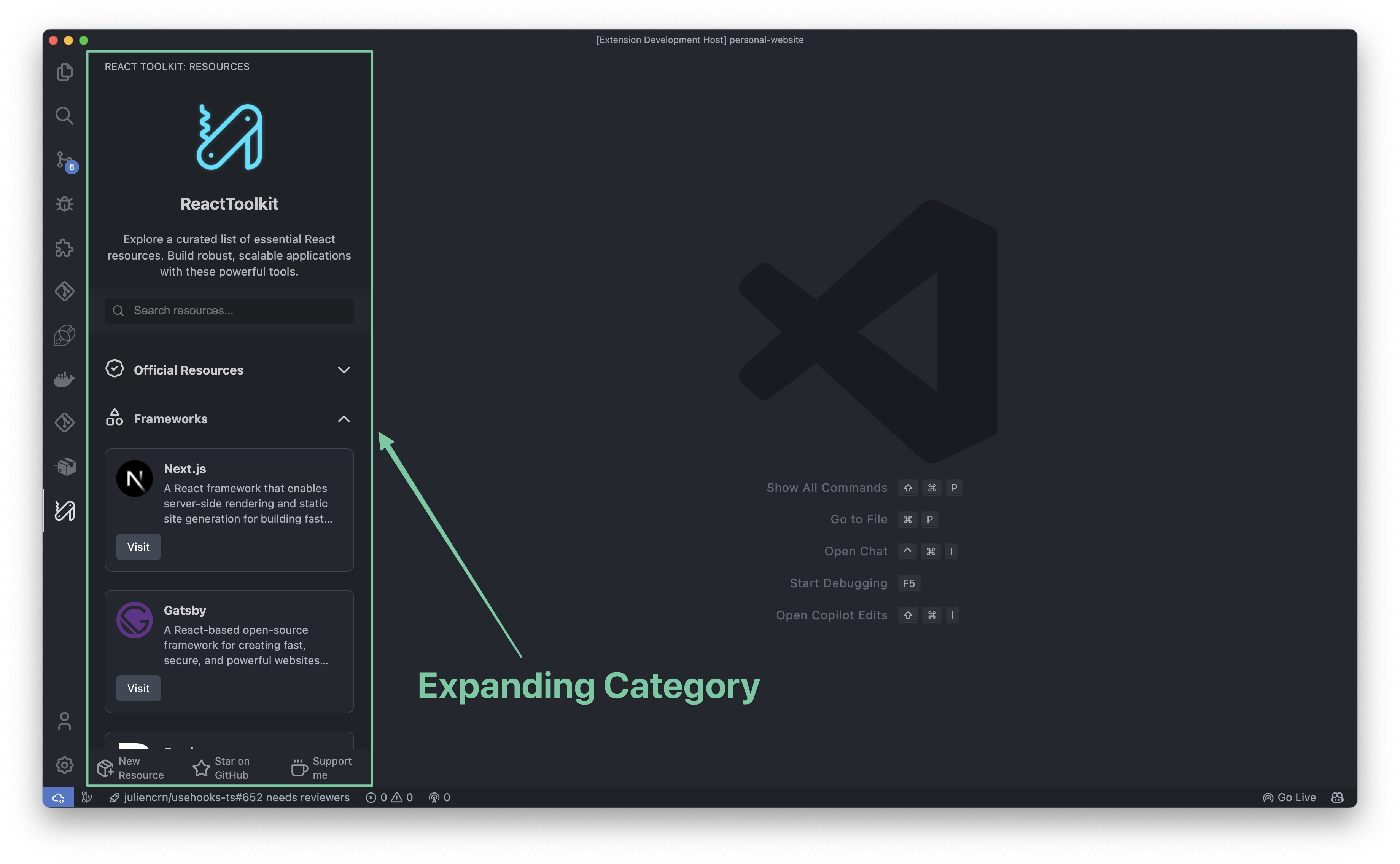Click the Official Resources badge icon
1400x864 pixels.
coord(115,368)
